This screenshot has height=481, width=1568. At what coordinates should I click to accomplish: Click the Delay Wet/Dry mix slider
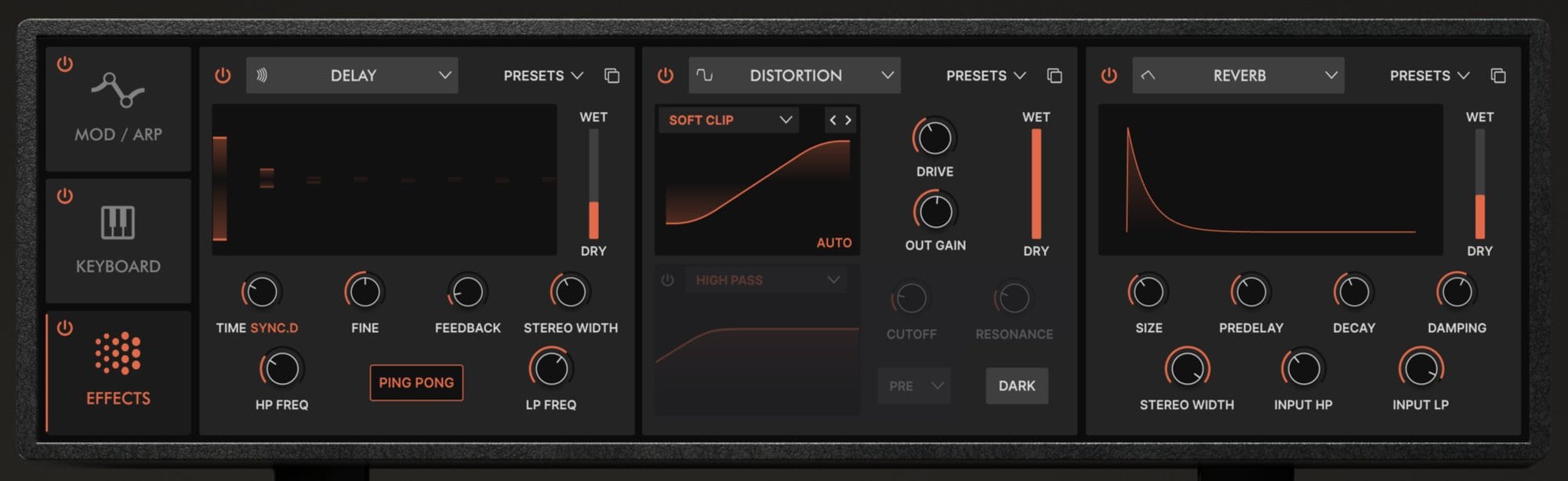(x=593, y=184)
